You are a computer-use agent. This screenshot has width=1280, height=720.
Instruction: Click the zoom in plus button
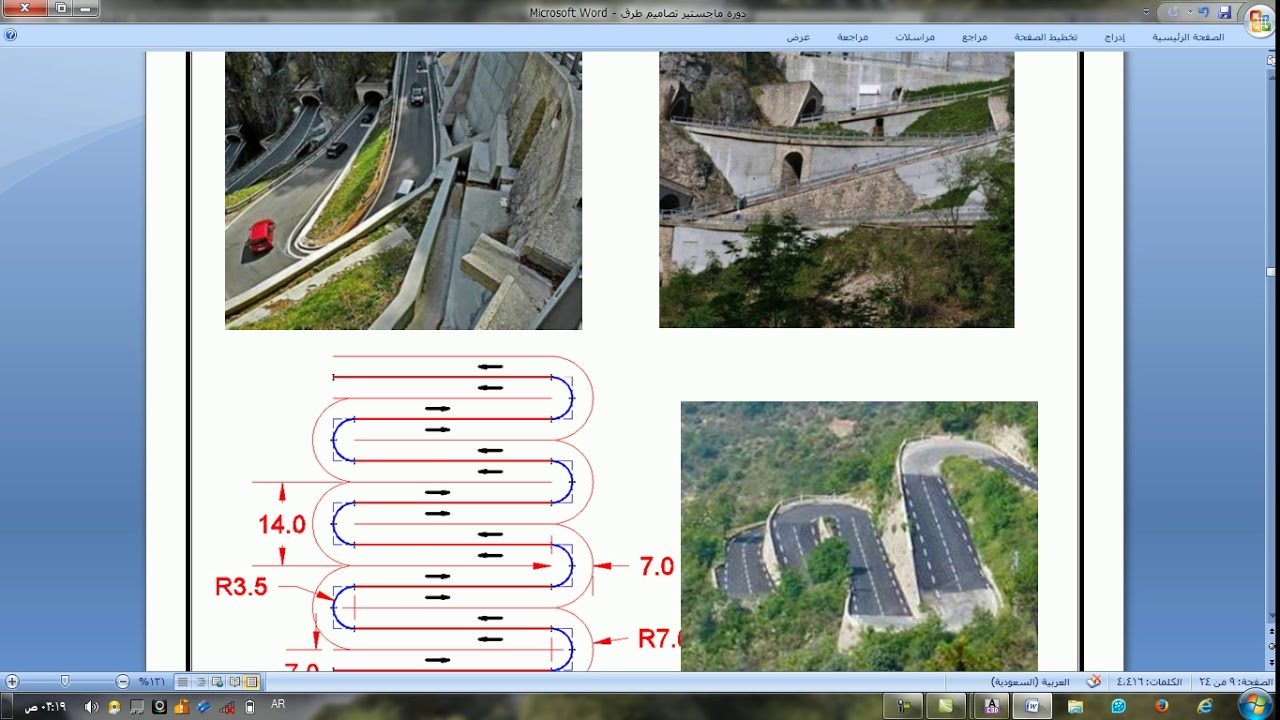click(x=12, y=681)
